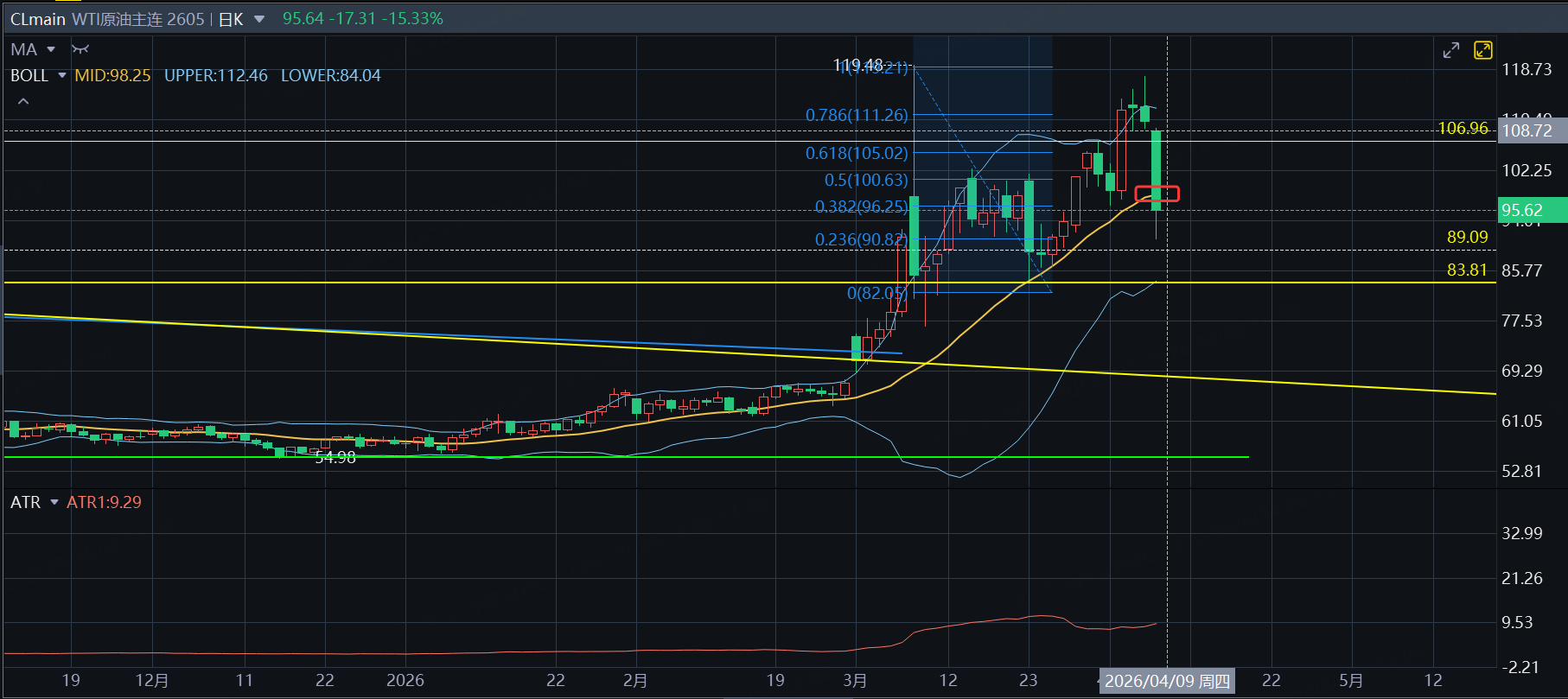This screenshot has height=699, width=1568.
Task: Click the CLmain symbol name
Action: click(x=37, y=19)
